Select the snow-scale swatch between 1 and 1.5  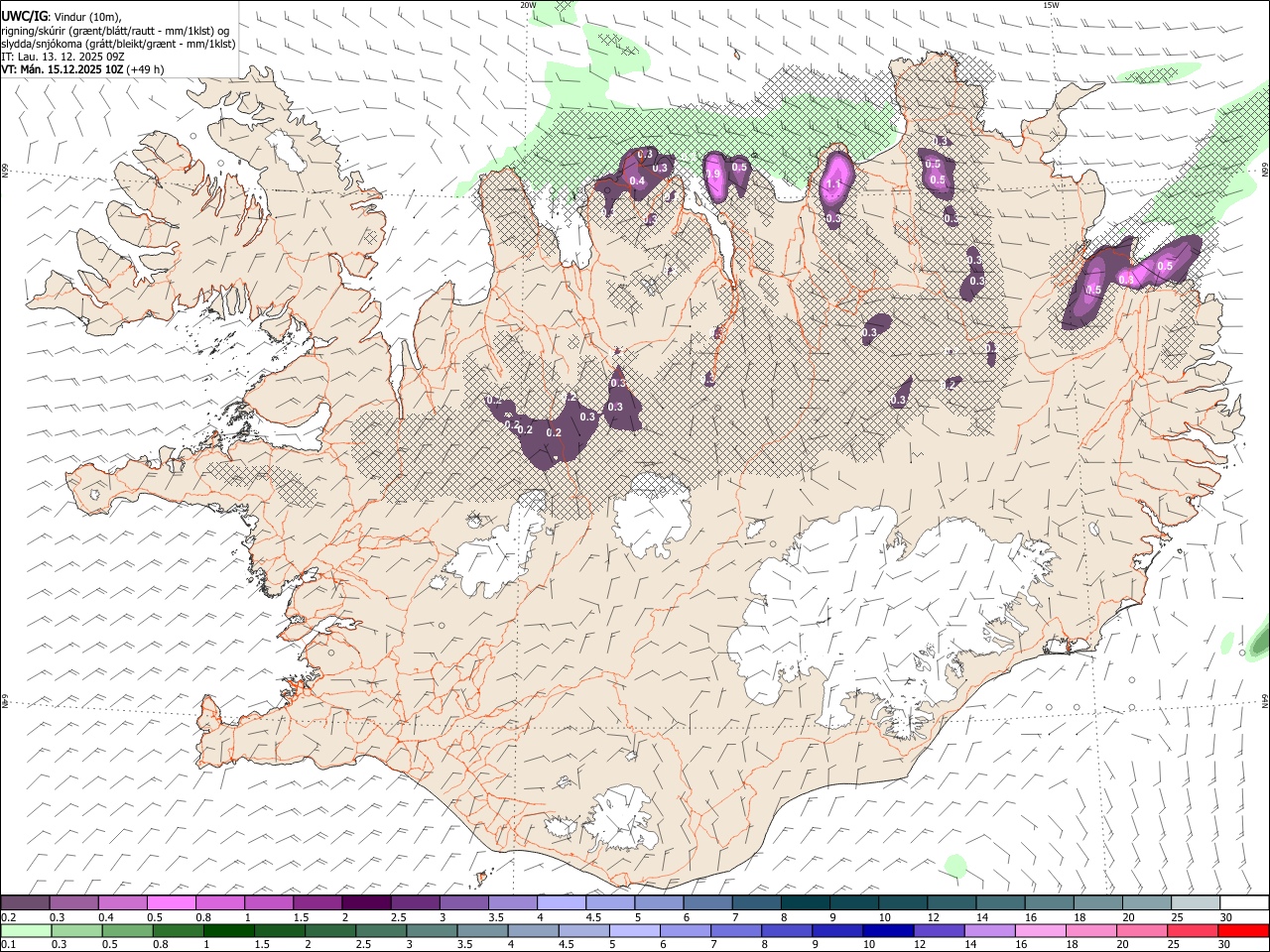tap(269, 902)
